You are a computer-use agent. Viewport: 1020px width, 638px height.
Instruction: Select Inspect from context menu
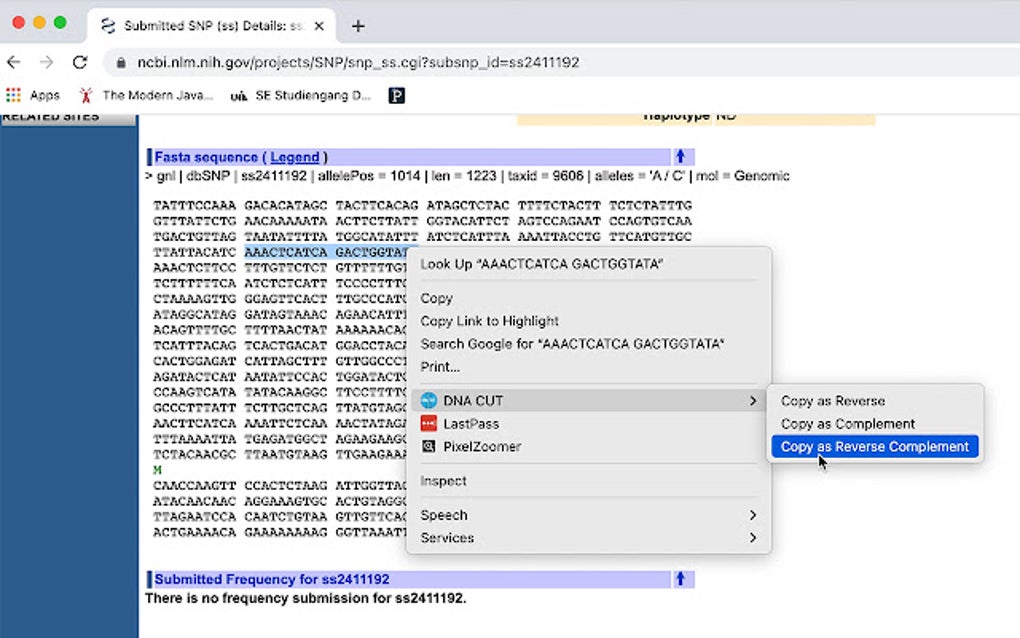coord(443,481)
